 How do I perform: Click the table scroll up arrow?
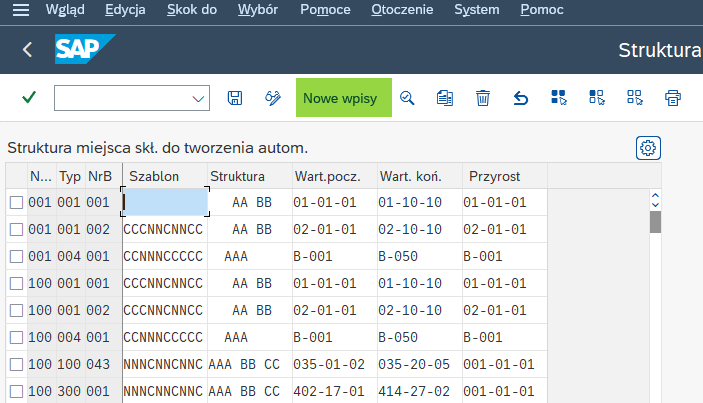[655, 196]
